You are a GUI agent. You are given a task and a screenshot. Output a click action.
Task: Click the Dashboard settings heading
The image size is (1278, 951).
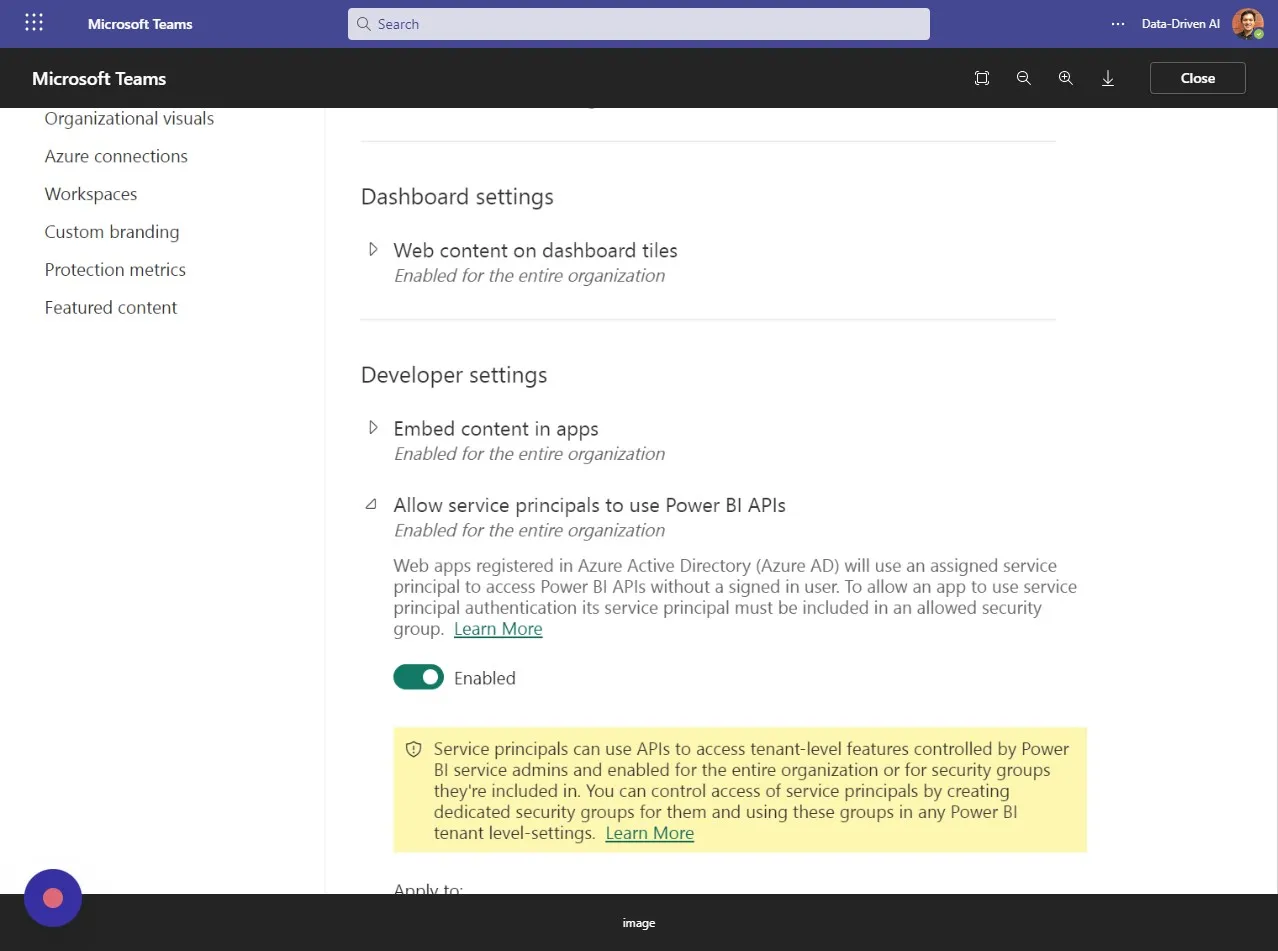[x=457, y=197]
